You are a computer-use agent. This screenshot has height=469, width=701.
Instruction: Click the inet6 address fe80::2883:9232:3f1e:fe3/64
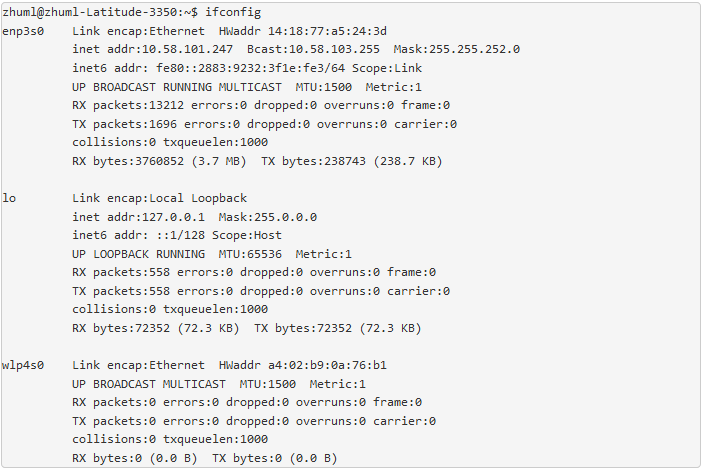250,68
